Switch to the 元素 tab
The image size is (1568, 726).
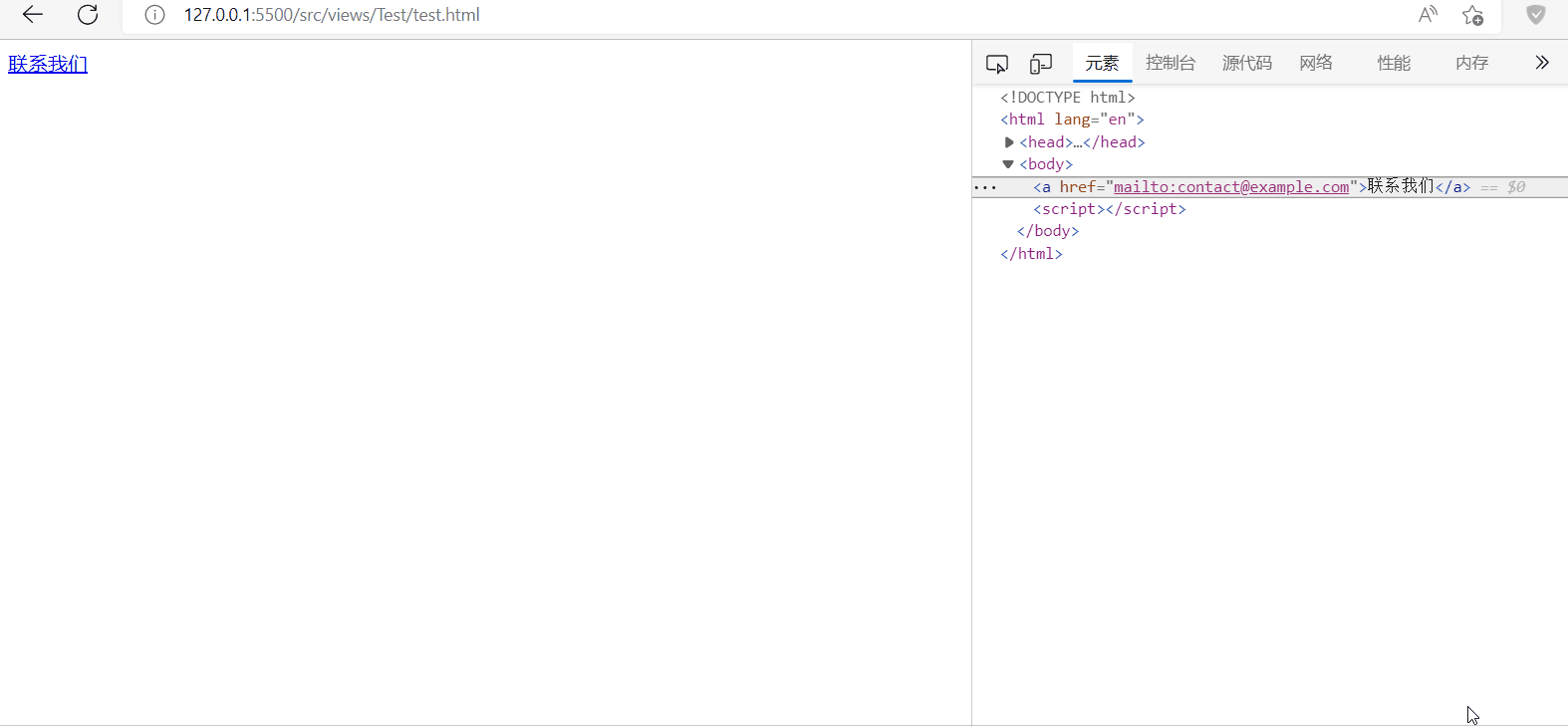[1102, 63]
